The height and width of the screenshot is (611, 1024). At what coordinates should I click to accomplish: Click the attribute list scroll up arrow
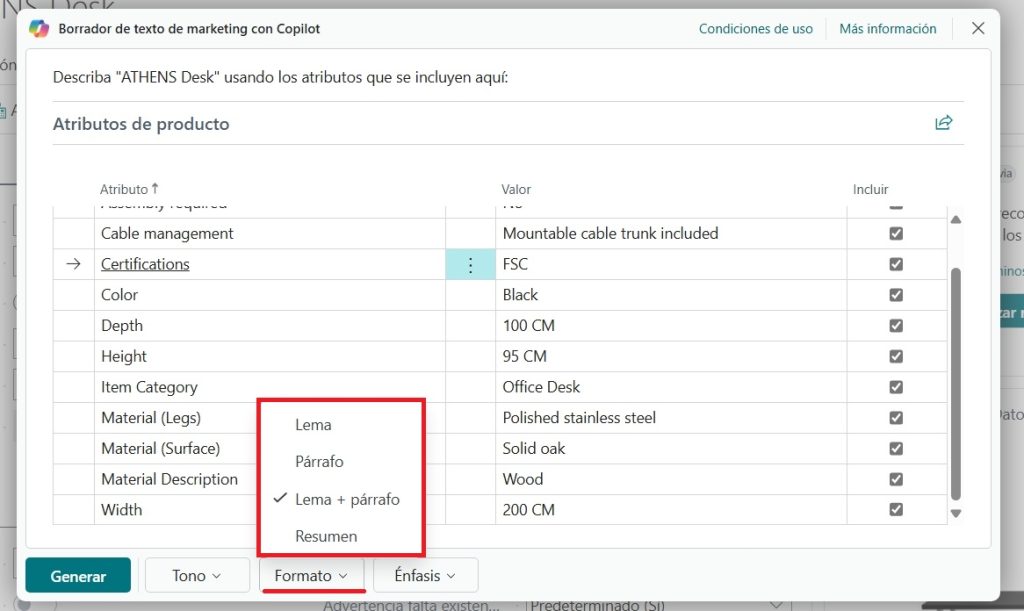(955, 220)
